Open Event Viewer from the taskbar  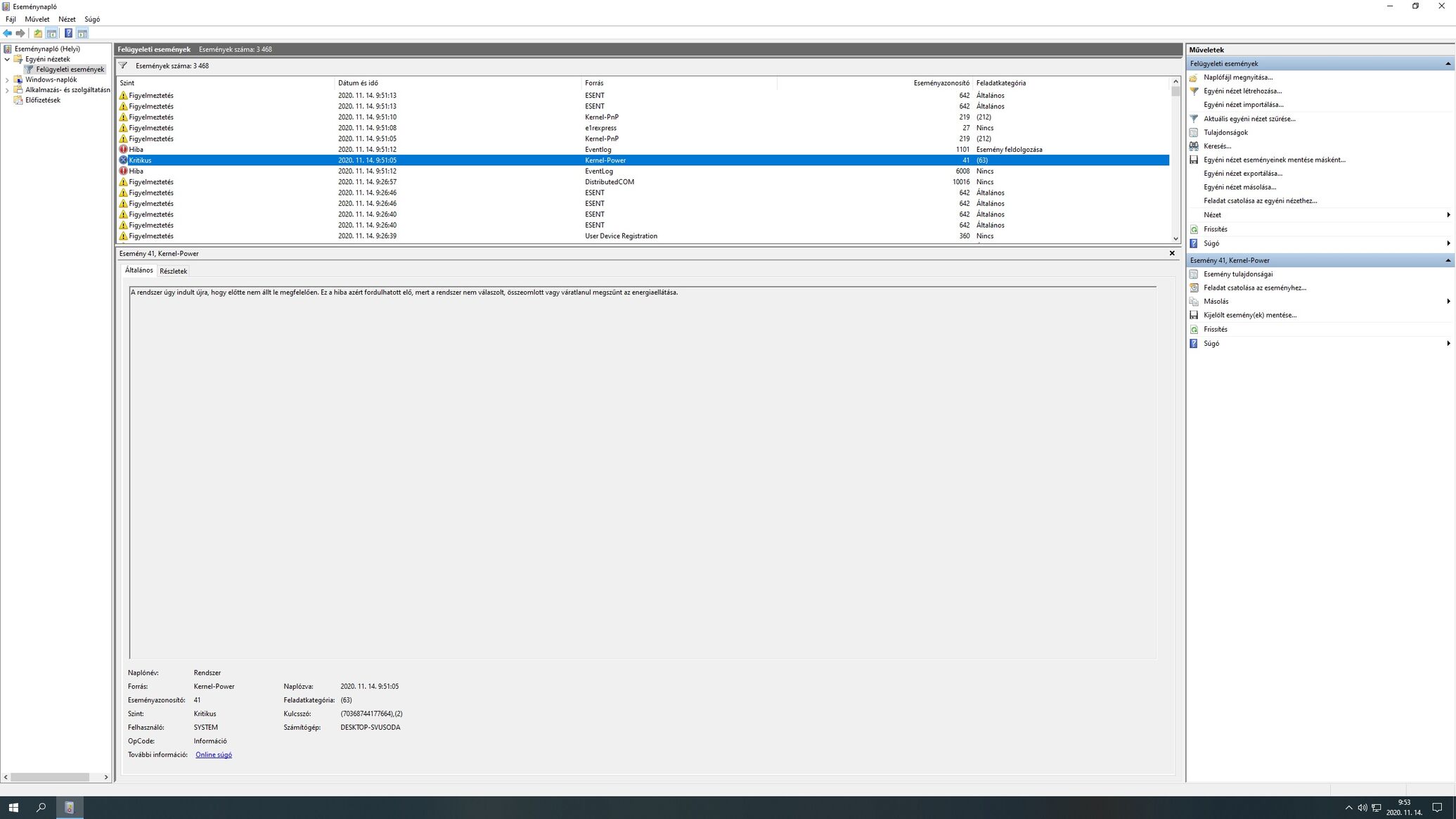(69, 807)
